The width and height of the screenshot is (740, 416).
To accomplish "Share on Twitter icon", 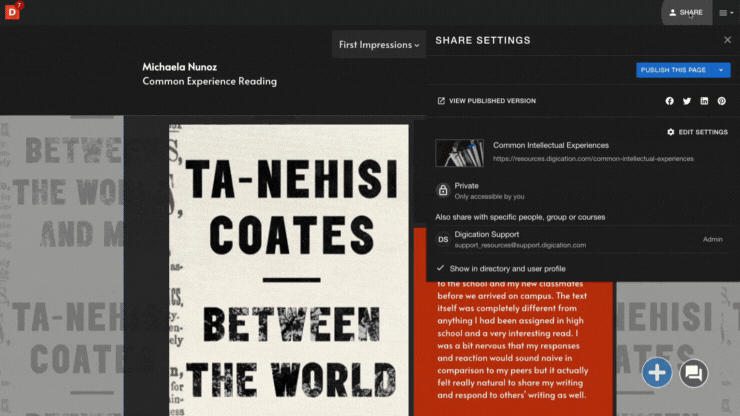I will pyautogui.click(x=687, y=101).
